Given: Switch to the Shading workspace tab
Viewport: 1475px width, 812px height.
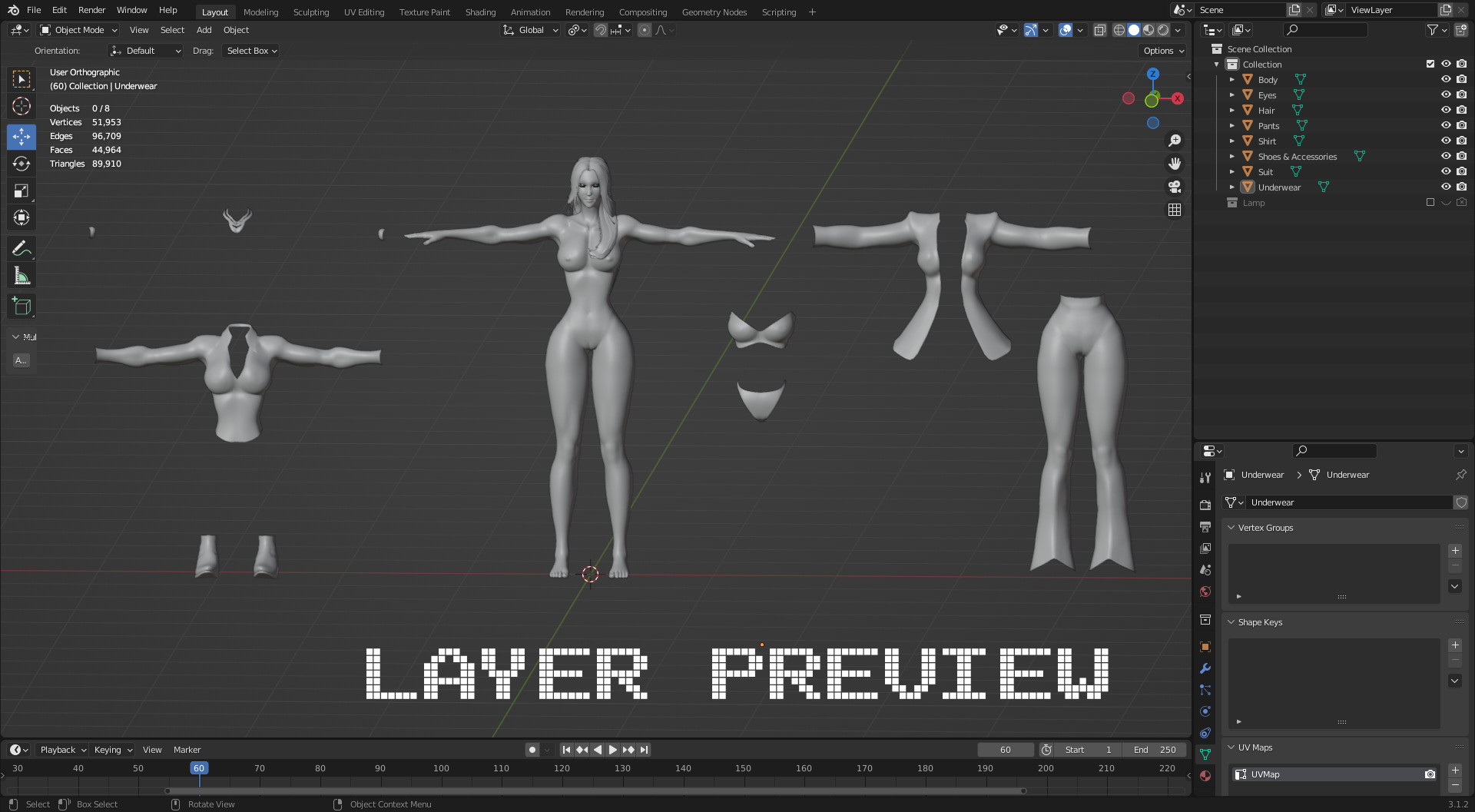Looking at the screenshot, I should click(480, 12).
